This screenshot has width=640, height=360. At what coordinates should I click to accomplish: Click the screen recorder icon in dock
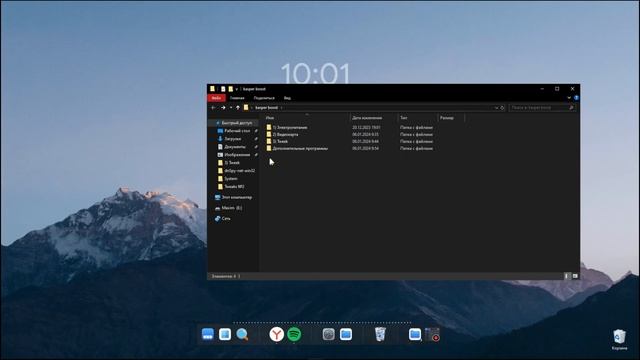(432, 334)
